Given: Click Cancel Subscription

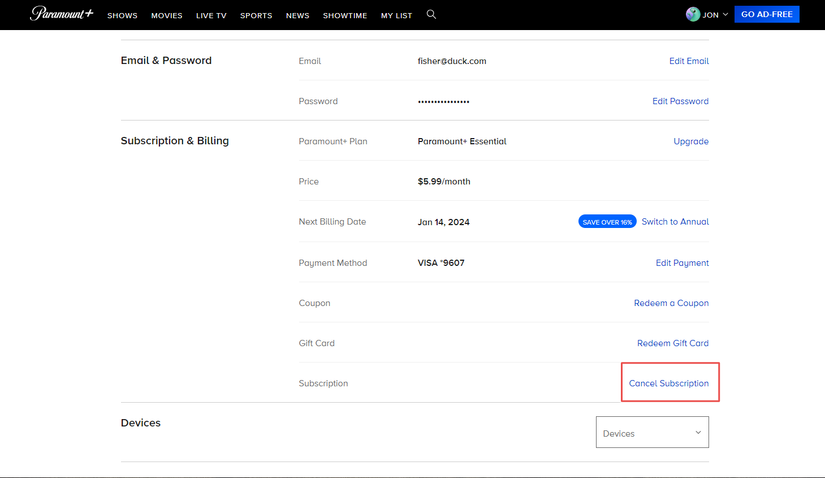Looking at the screenshot, I should pos(668,383).
